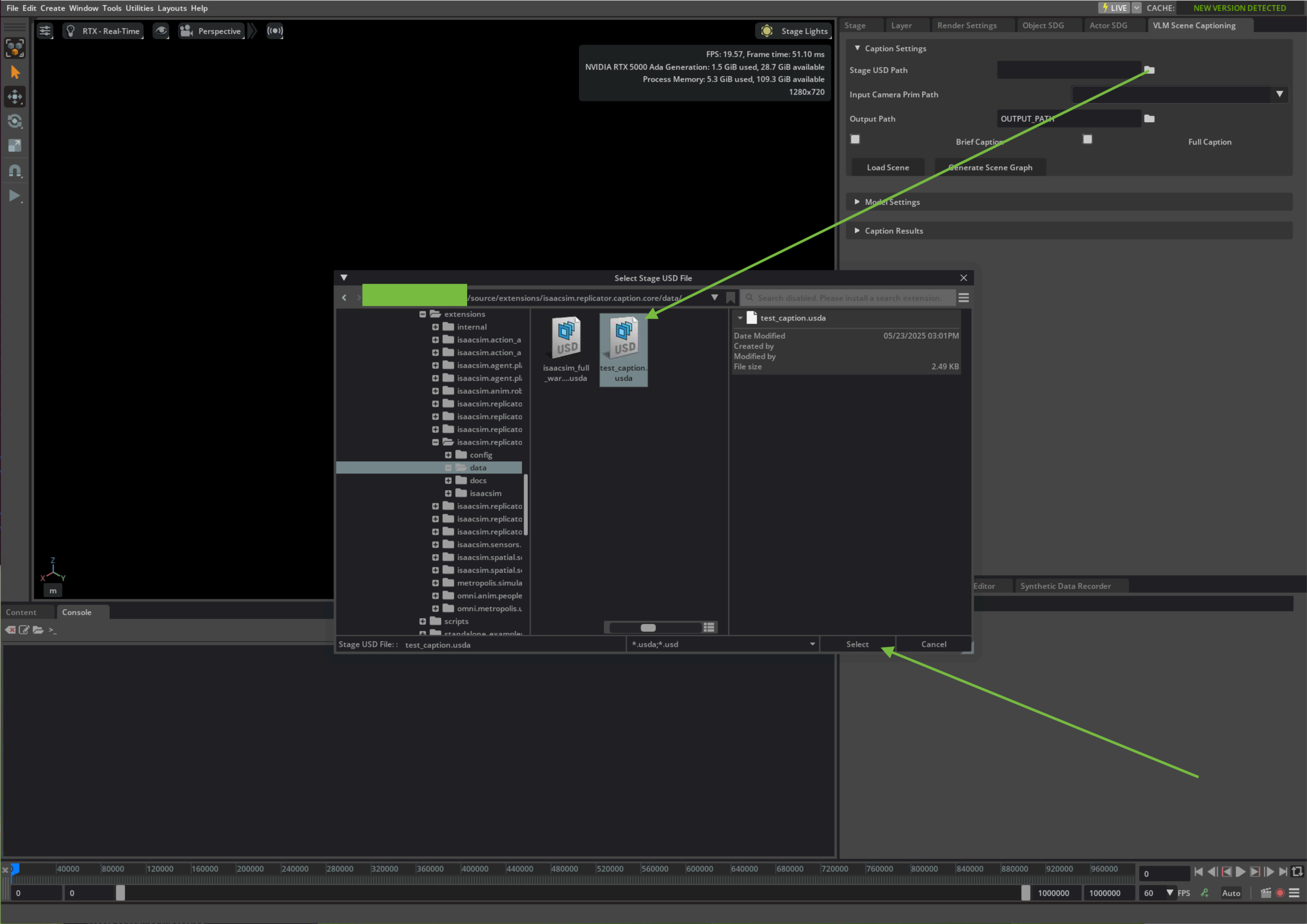Enable the Snap magnet tool
This screenshot has width=1307, height=924.
pyautogui.click(x=15, y=171)
